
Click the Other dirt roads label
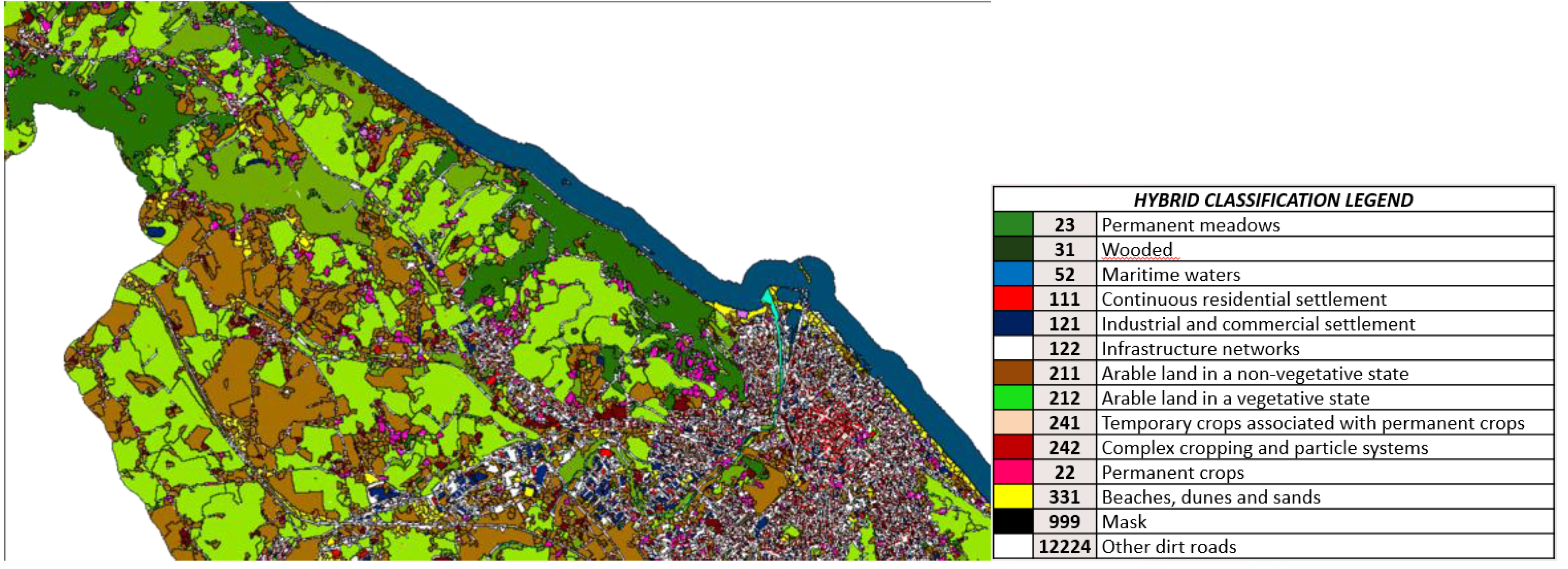click(1168, 546)
